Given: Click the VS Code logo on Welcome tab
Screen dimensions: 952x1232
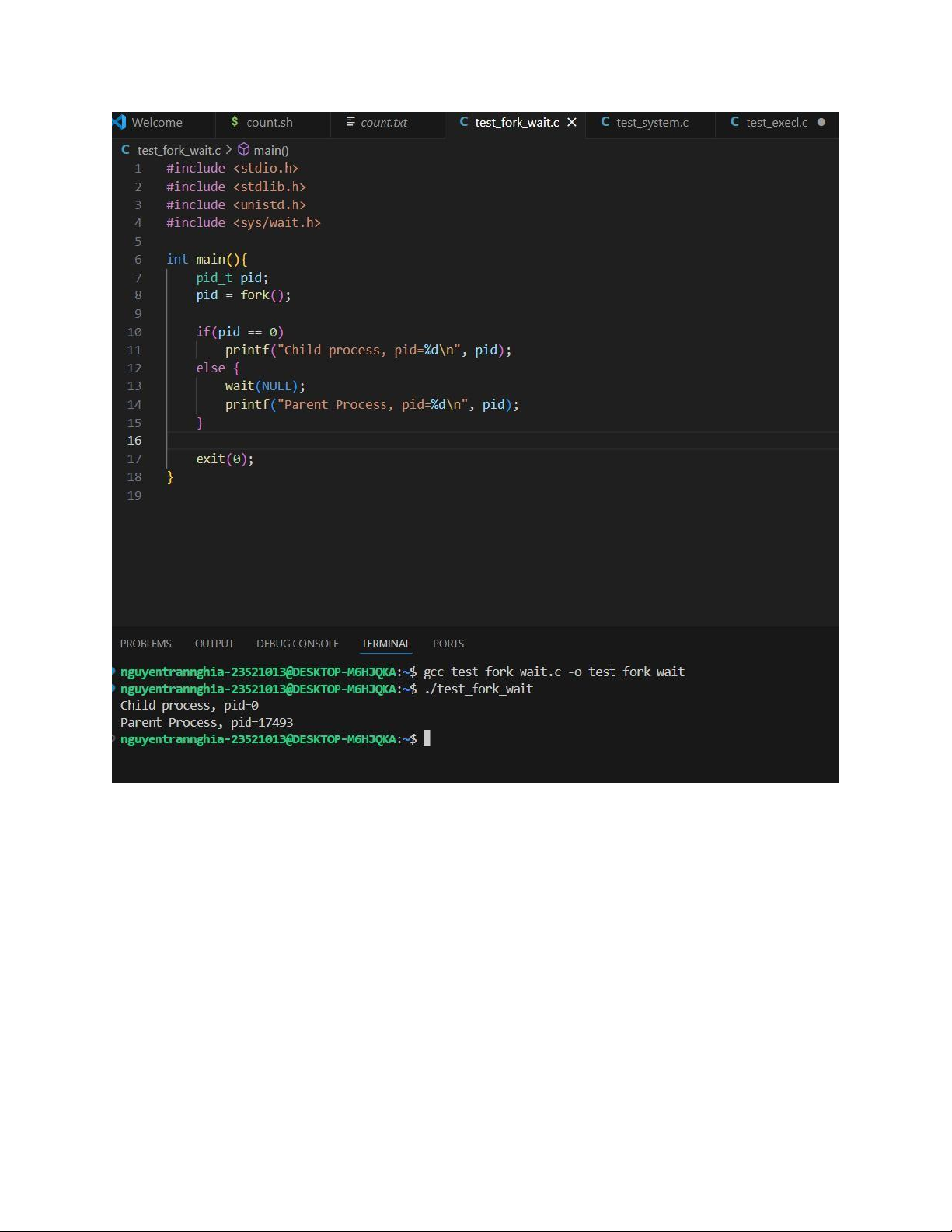Looking at the screenshot, I should click(119, 122).
